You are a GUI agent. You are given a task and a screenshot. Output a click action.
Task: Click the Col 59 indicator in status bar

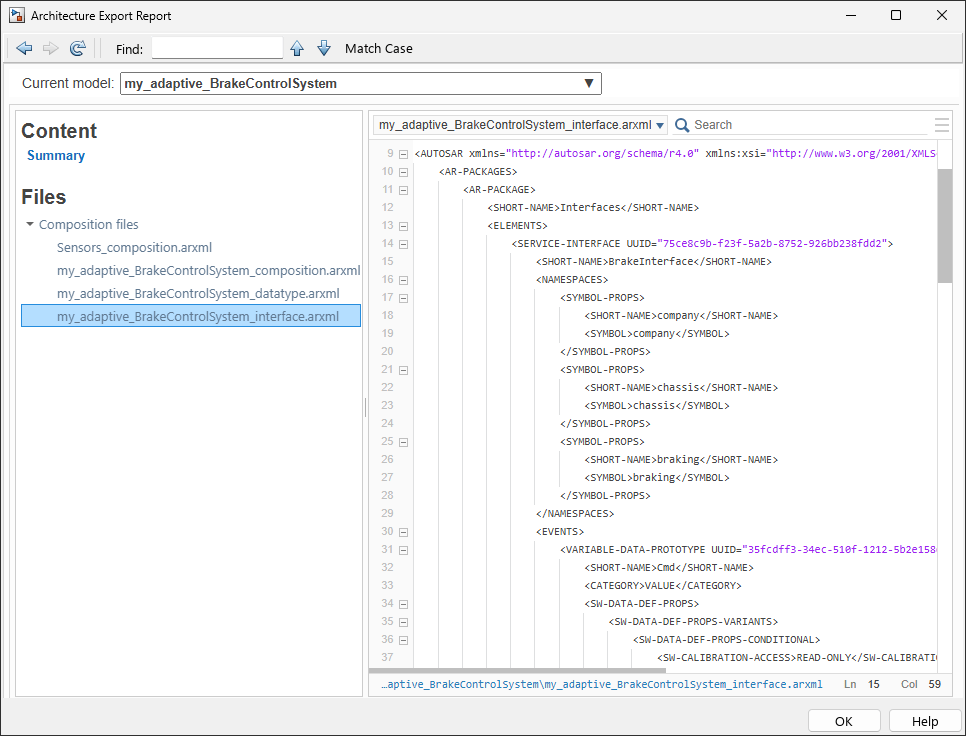pyautogui.click(x=920, y=684)
